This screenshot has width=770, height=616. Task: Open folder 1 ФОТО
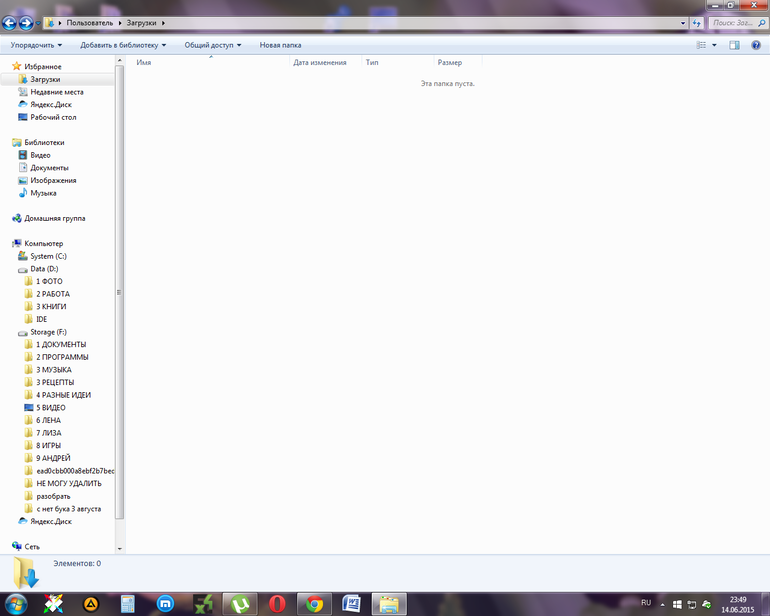point(49,281)
